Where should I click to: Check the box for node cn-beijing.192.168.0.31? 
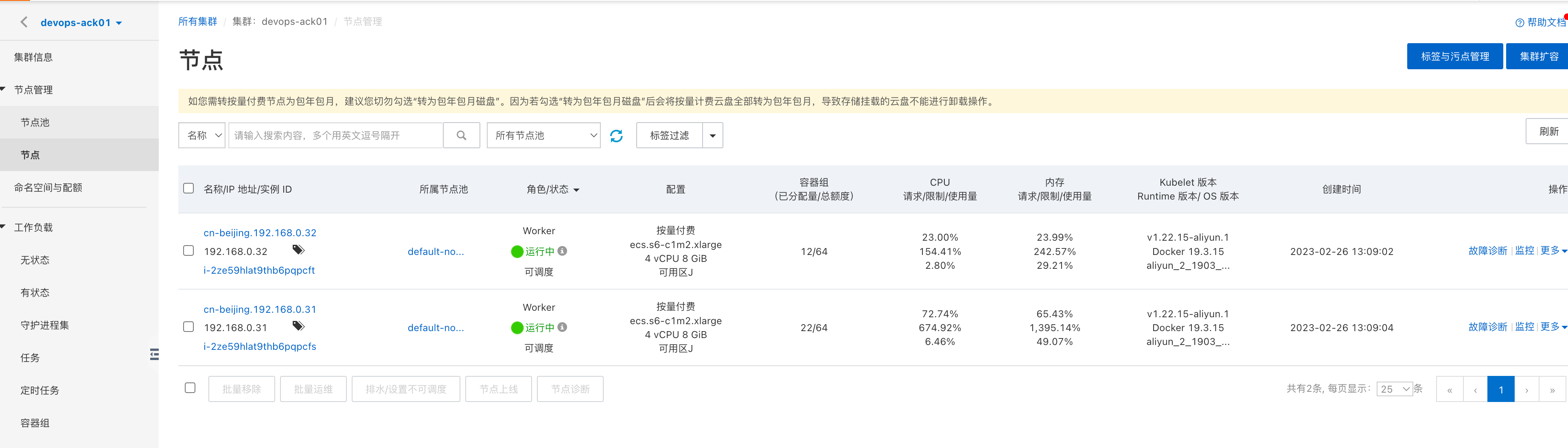click(189, 327)
